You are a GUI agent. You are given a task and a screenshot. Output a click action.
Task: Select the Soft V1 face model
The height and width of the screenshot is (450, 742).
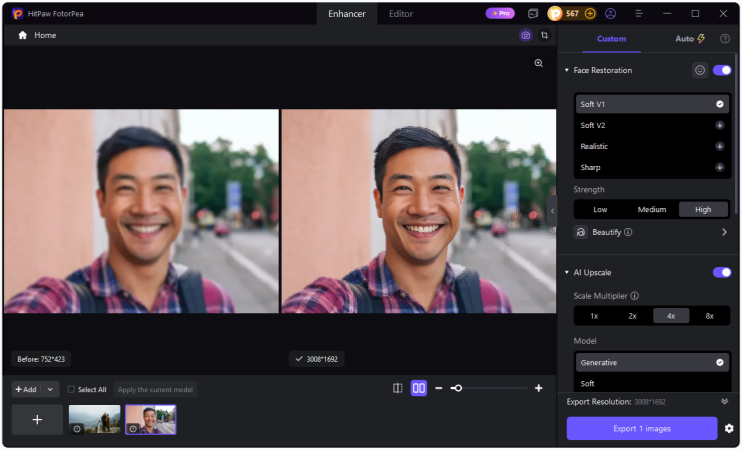coord(652,104)
